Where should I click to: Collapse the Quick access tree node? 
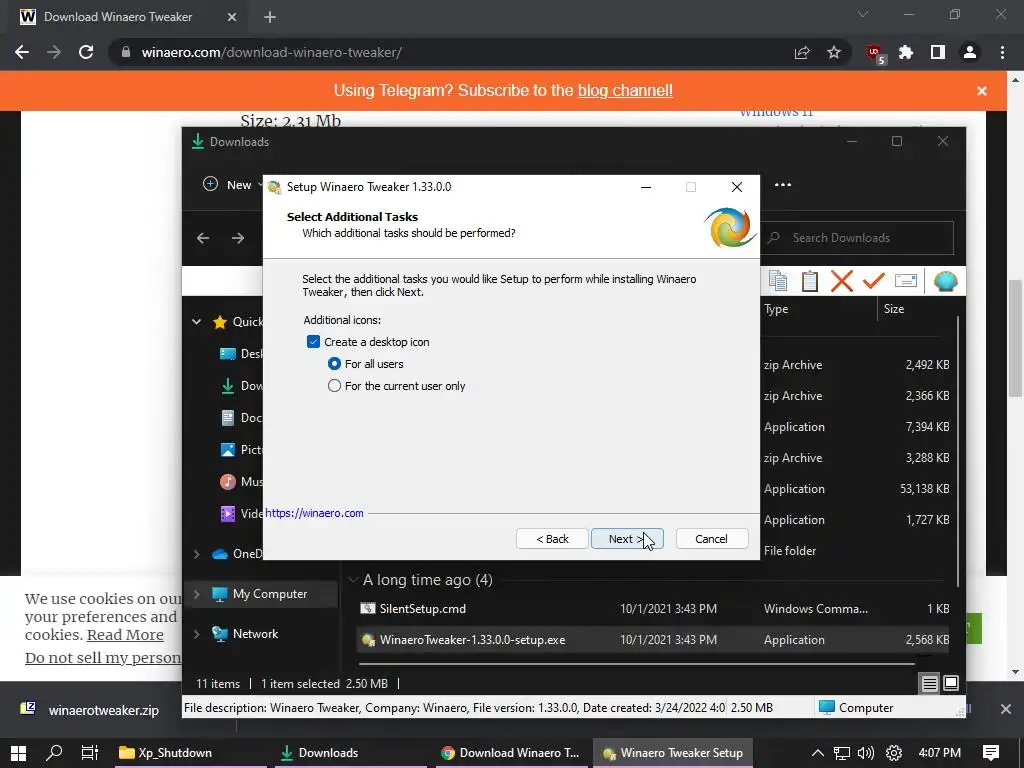pos(197,321)
